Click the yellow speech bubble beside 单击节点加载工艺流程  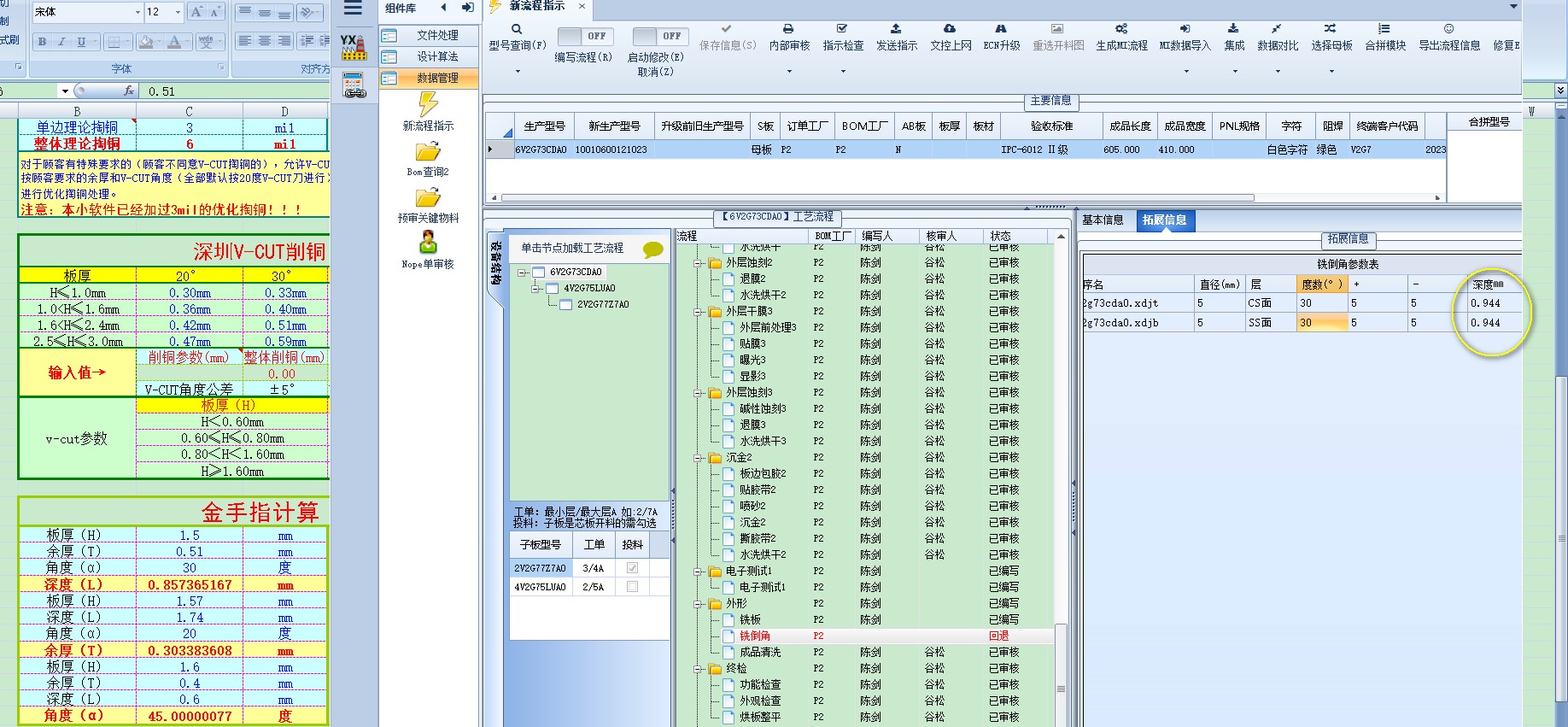click(653, 249)
